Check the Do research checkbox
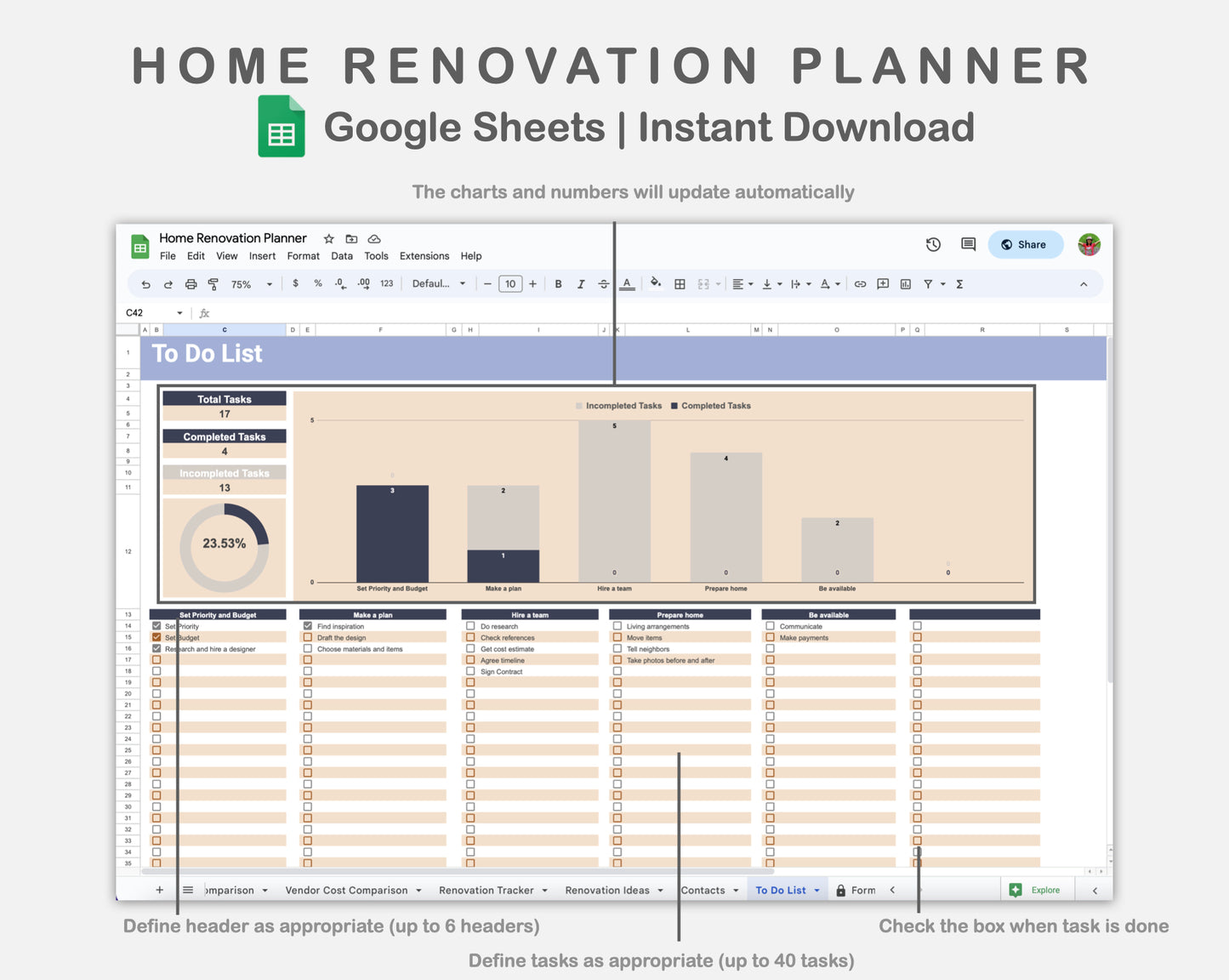The image size is (1229, 980). [x=470, y=625]
